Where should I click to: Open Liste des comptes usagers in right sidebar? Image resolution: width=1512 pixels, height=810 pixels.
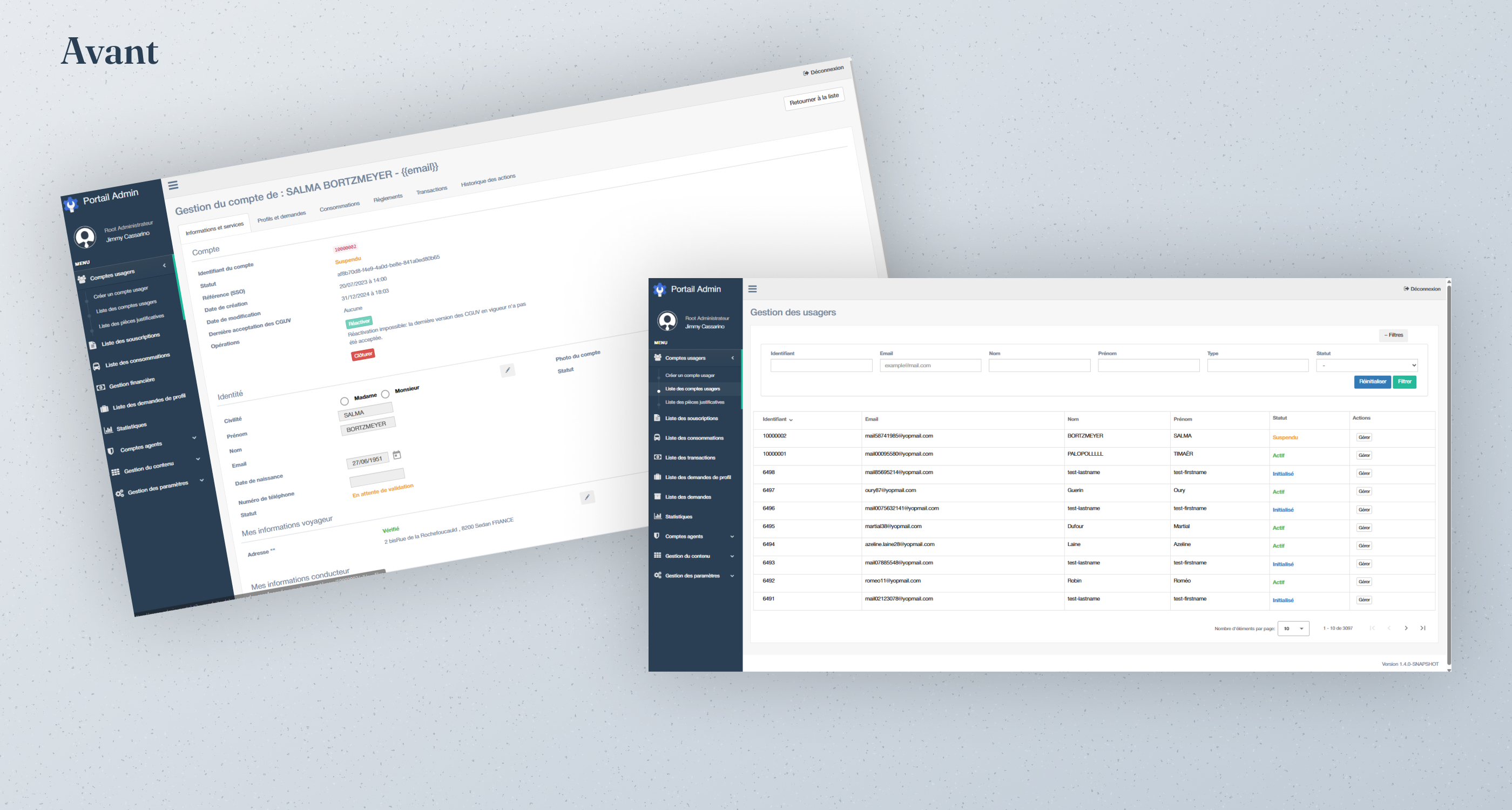[x=693, y=389]
